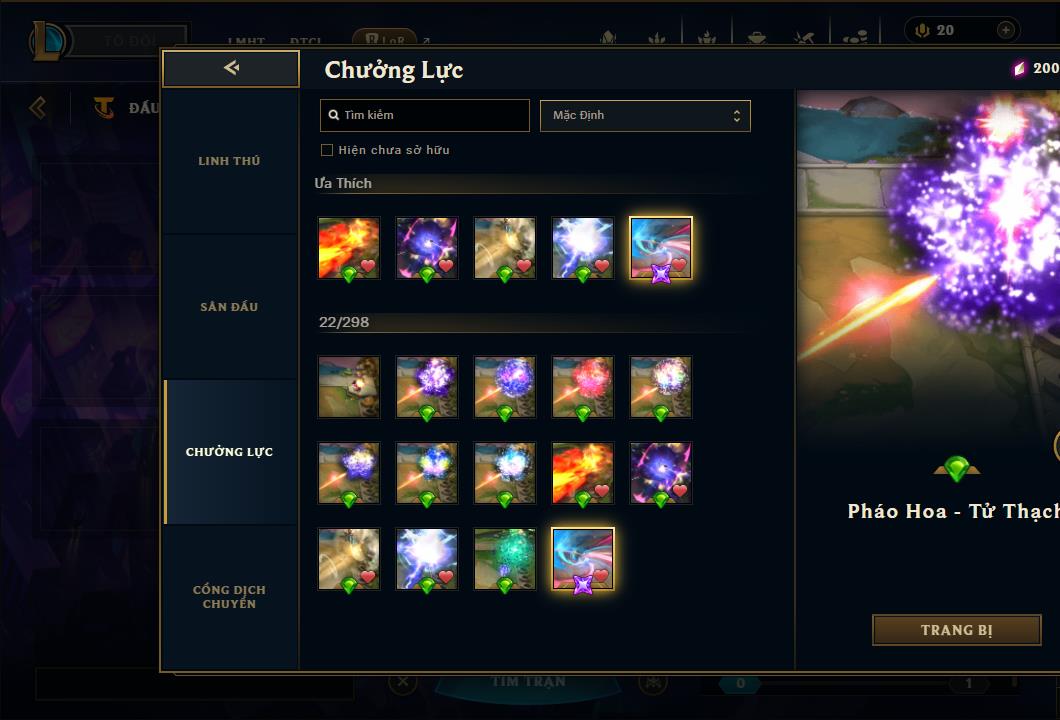Enable the Hiện chưa sở hữu checkbox
This screenshot has width=1060, height=720.
tap(327, 150)
